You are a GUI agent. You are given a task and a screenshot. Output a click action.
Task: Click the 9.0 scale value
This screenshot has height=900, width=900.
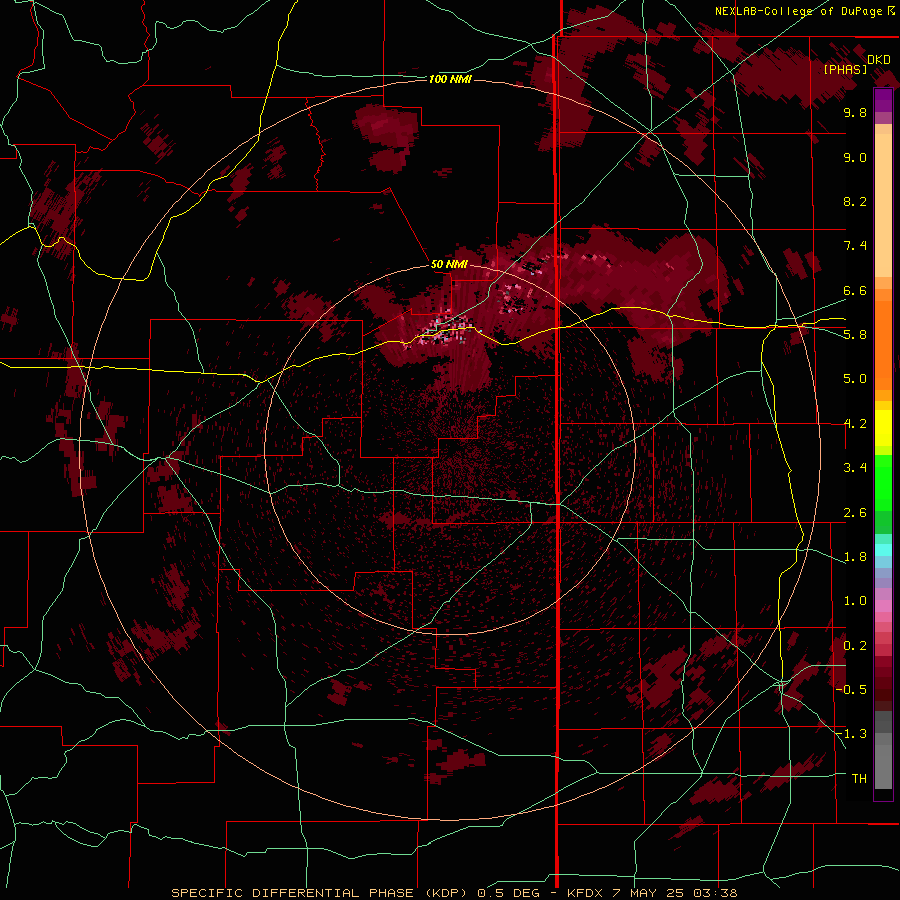(x=855, y=157)
